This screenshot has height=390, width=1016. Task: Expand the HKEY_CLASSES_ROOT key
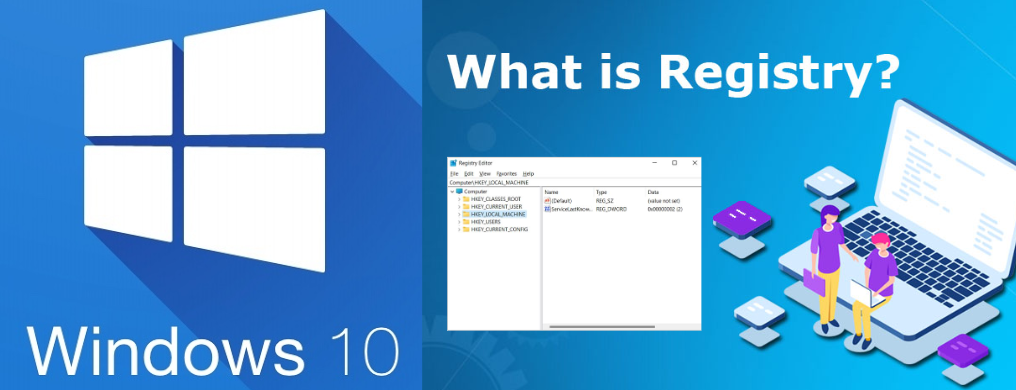click(459, 199)
